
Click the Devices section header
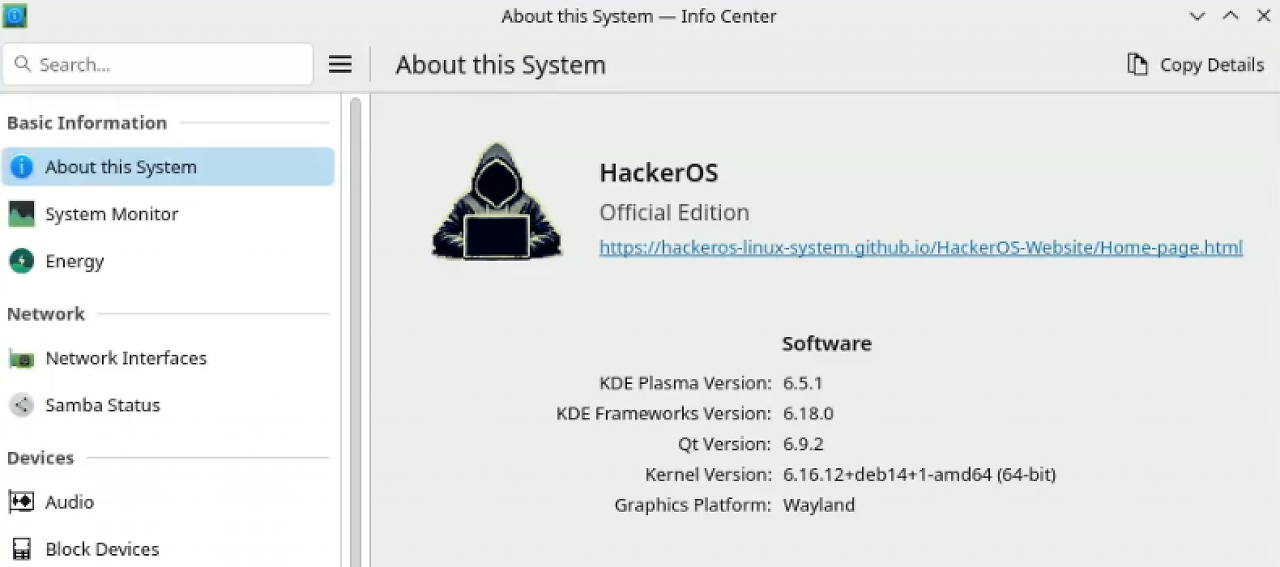pyautogui.click(x=41, y=458)
